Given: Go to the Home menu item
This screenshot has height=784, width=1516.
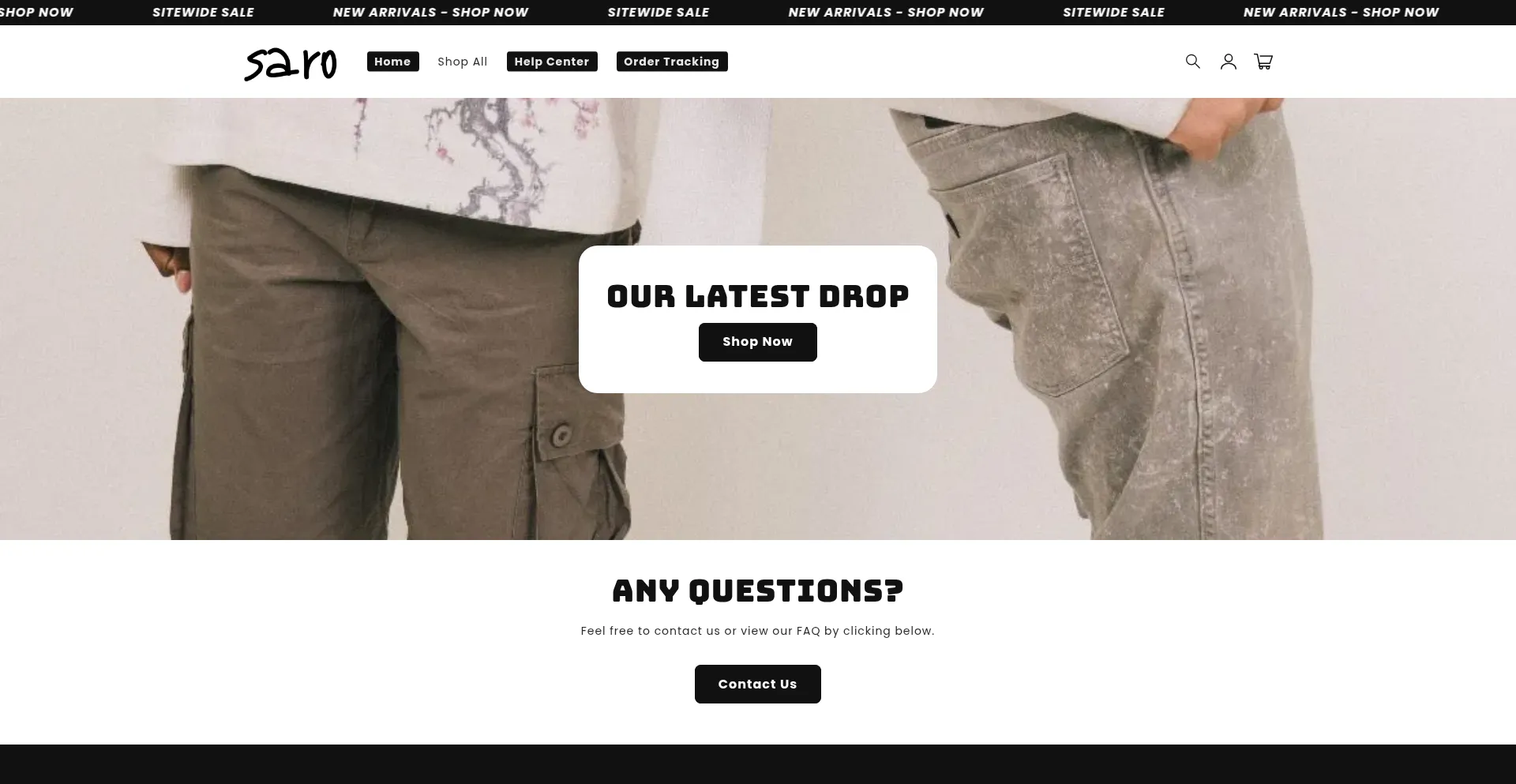Looking at the screenshot, I should [392, 62].
